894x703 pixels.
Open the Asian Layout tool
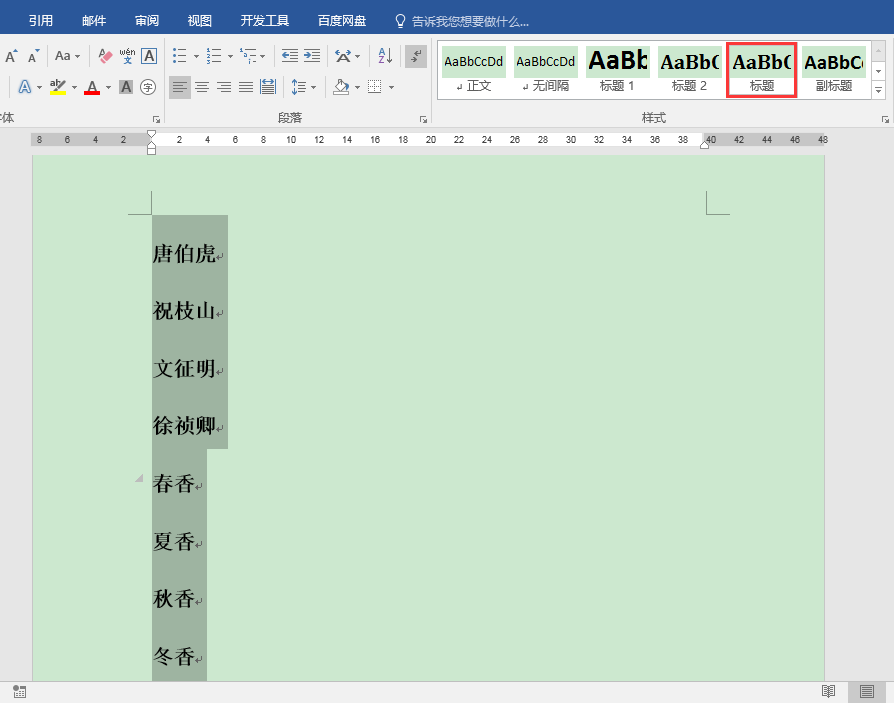pos(343,56)
